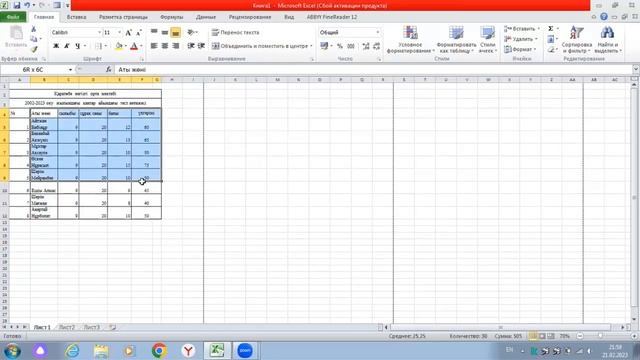Increase decimal places
The width and height of the screenshot is (640, 360).
[366, 46]
